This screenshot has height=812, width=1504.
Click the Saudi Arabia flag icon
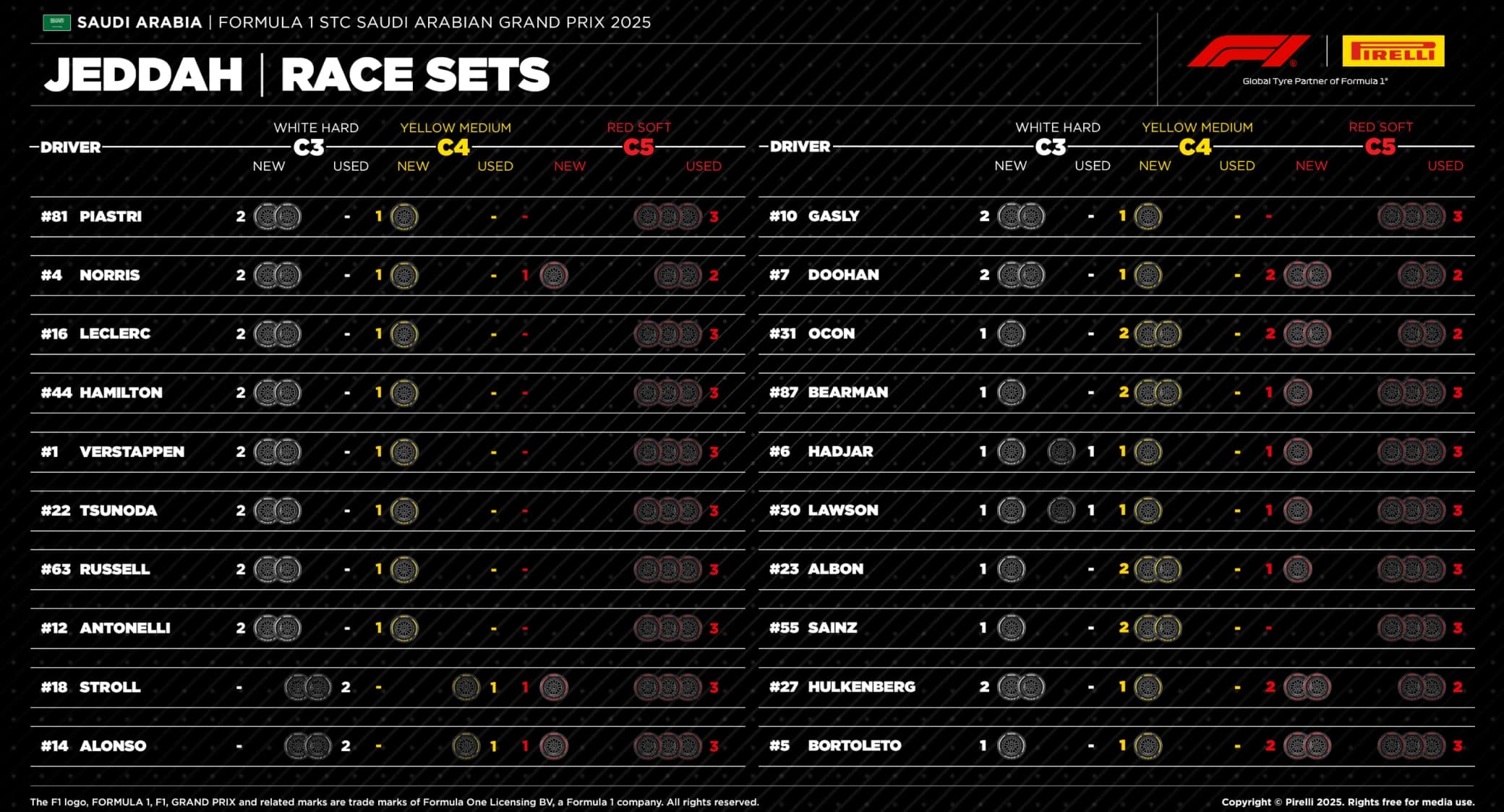click(x=56, y=22)
